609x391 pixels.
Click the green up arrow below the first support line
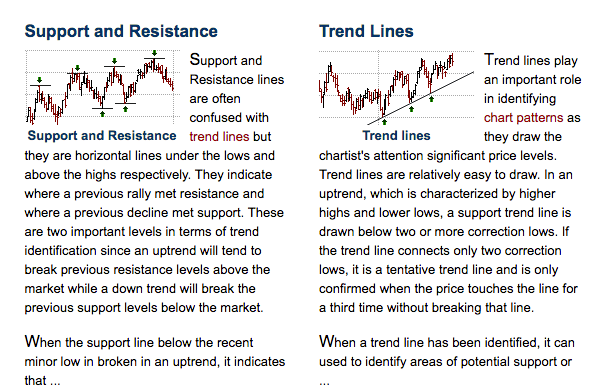(103, 114)
